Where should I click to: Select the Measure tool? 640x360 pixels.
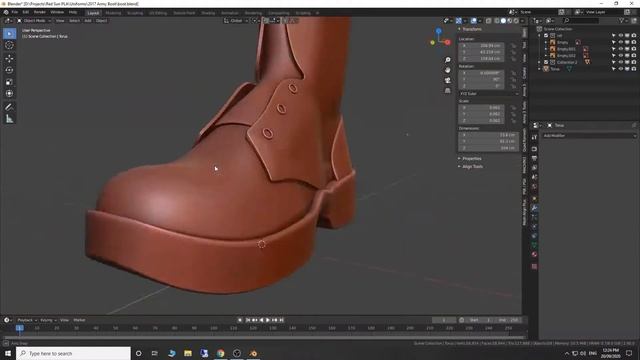pos(9,119)
